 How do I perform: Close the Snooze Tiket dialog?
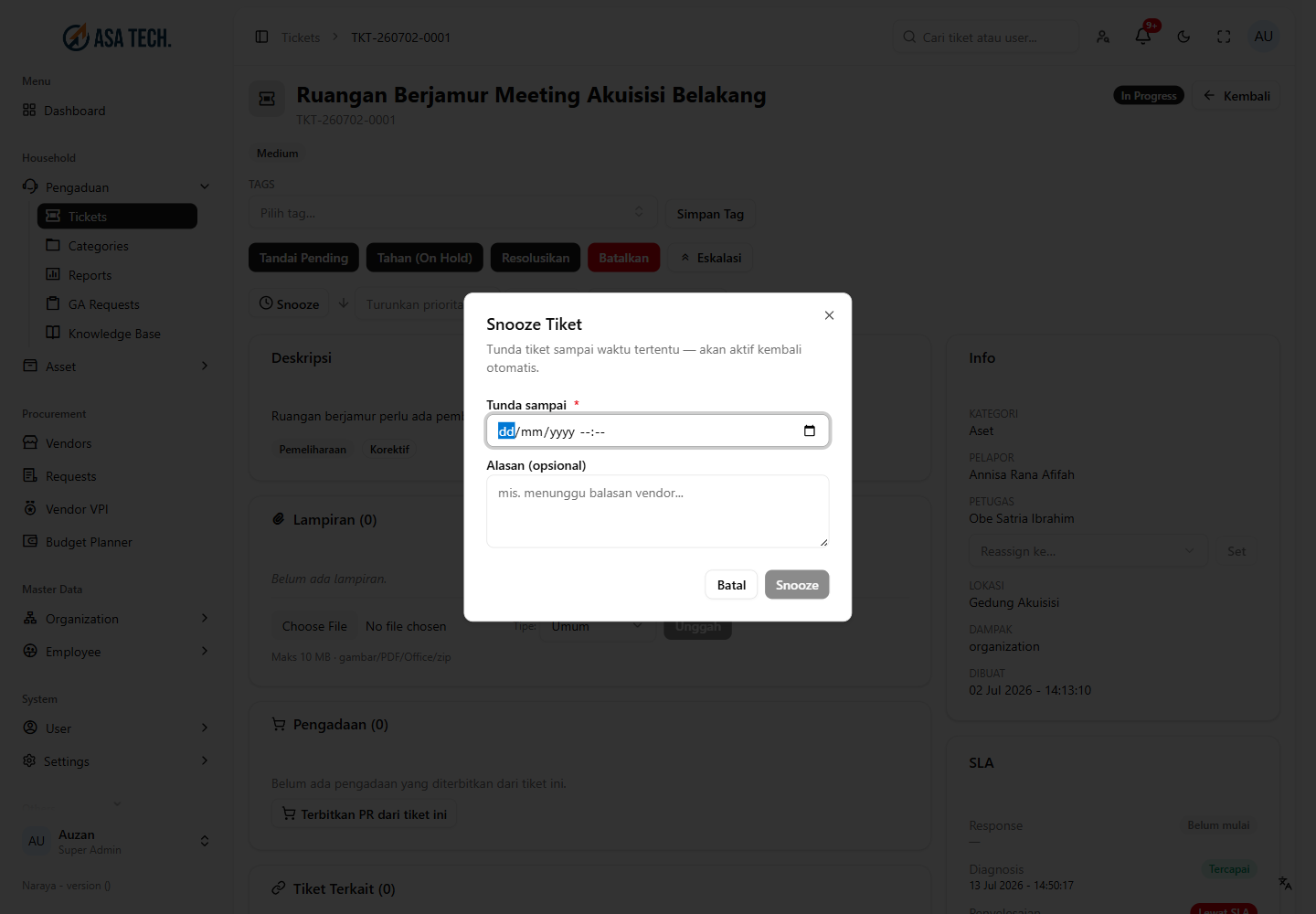(829, 315)
